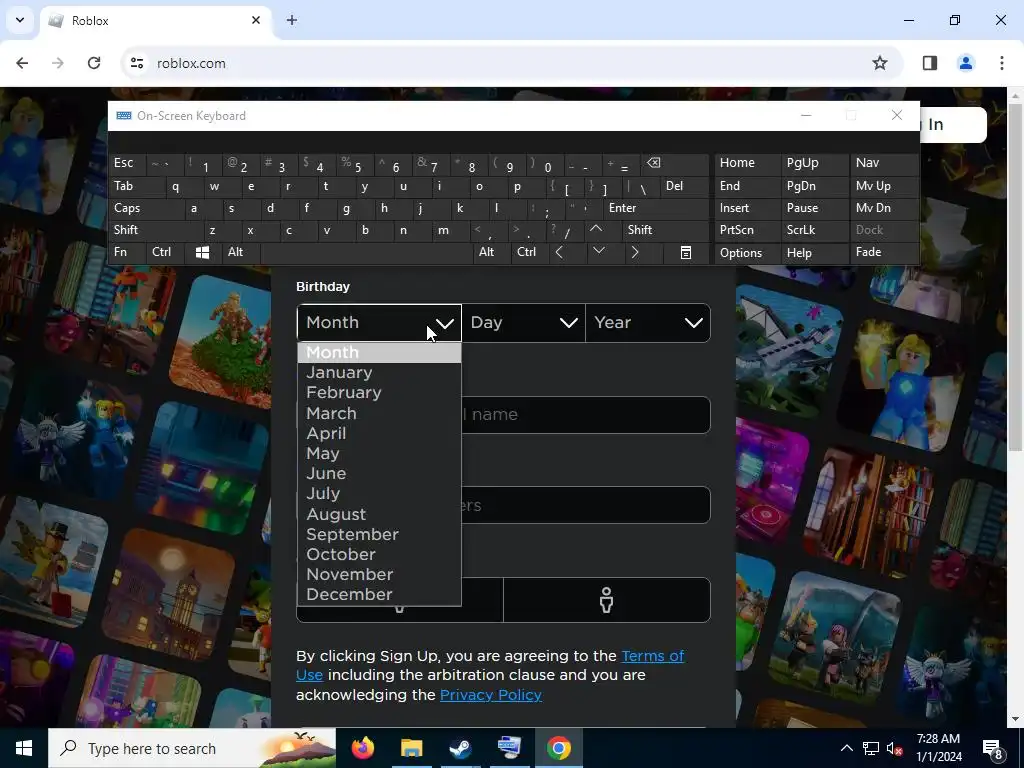Tap the right arrow key on On-Screen Keyboard
This screenshot has height=768, width=1024.
[x=635, y=253]
